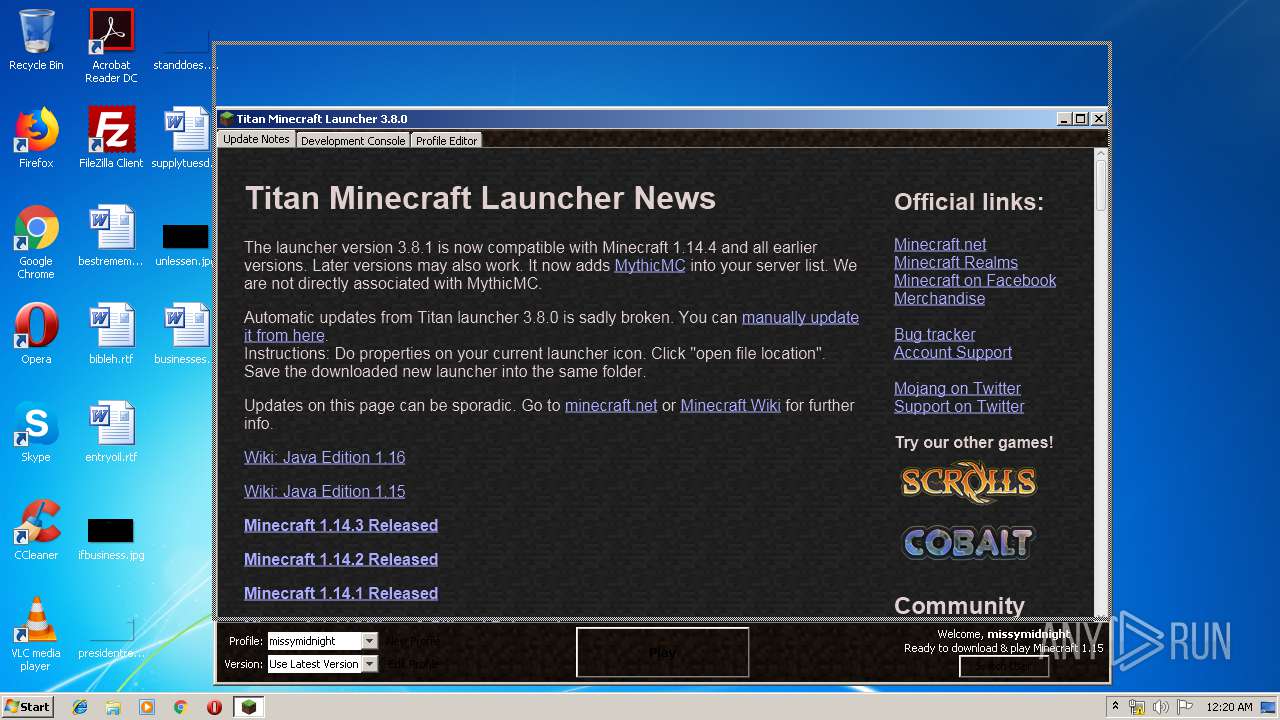Open Windows Explorer in the taskbar
Viewport: 1280px width, 720px height.
pyautogui.click(x=113, y=707)
